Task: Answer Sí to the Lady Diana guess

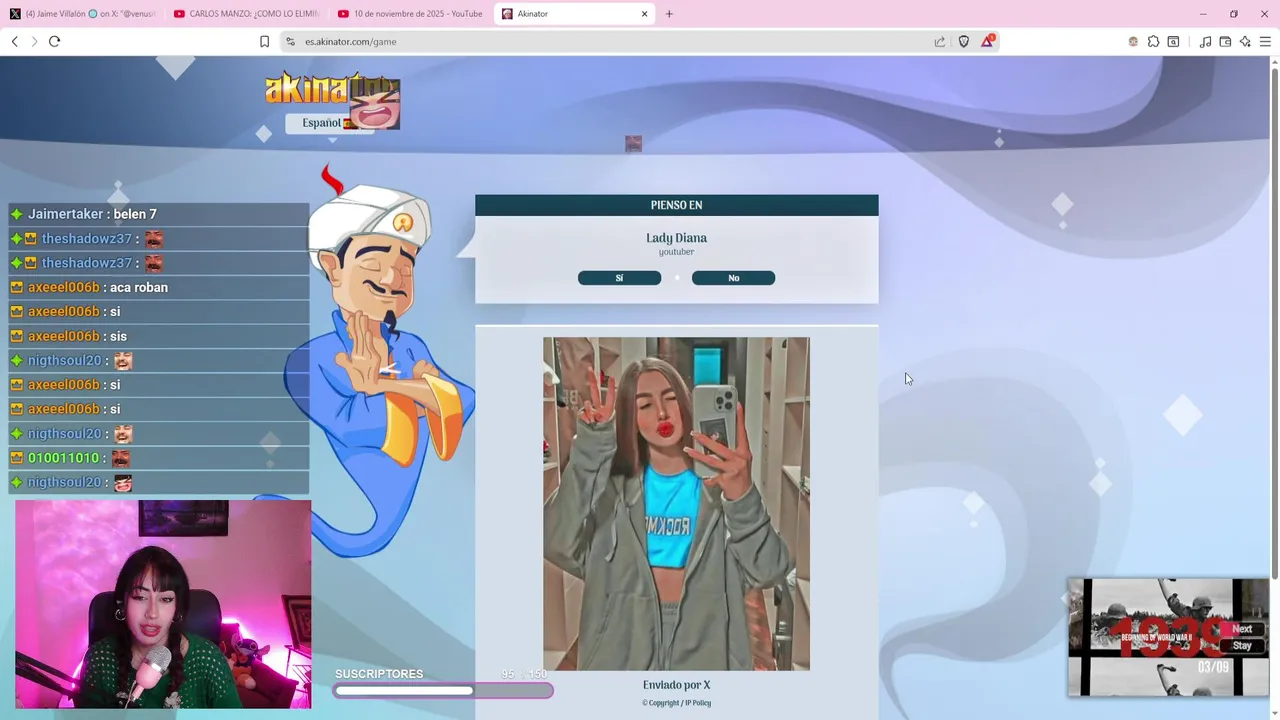Action: (x=619, y=278)
